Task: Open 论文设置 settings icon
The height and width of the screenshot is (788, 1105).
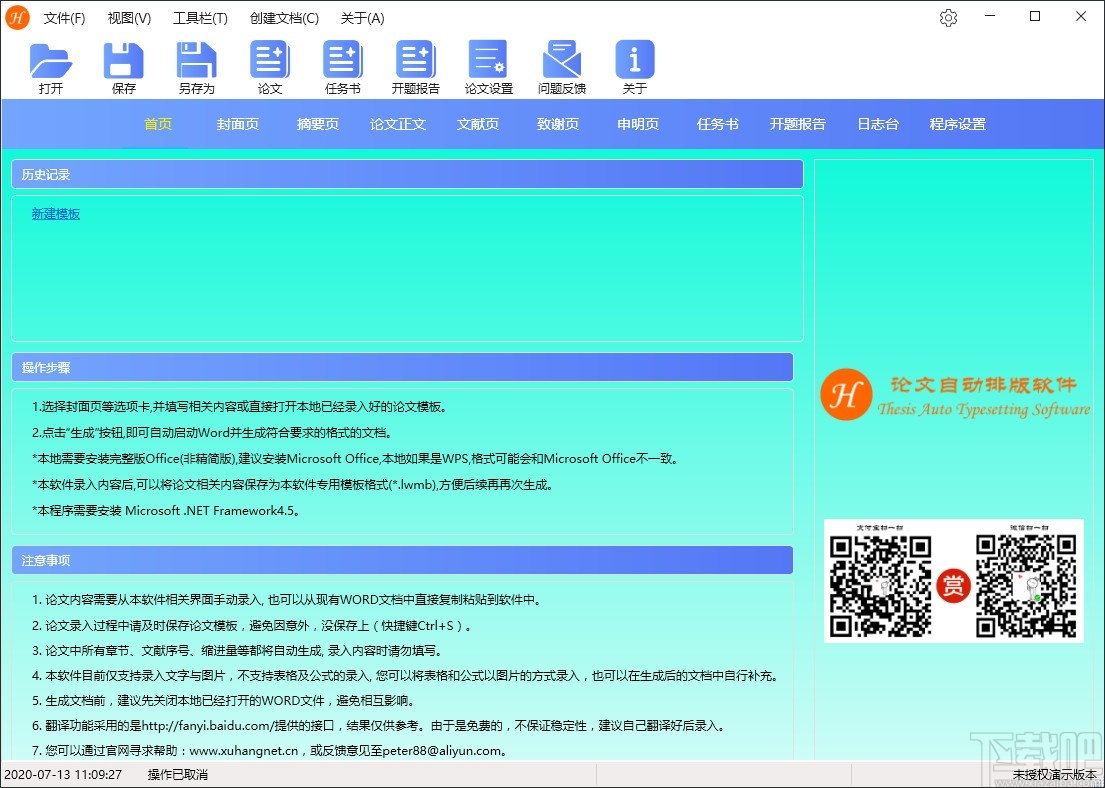Action: 488,65
